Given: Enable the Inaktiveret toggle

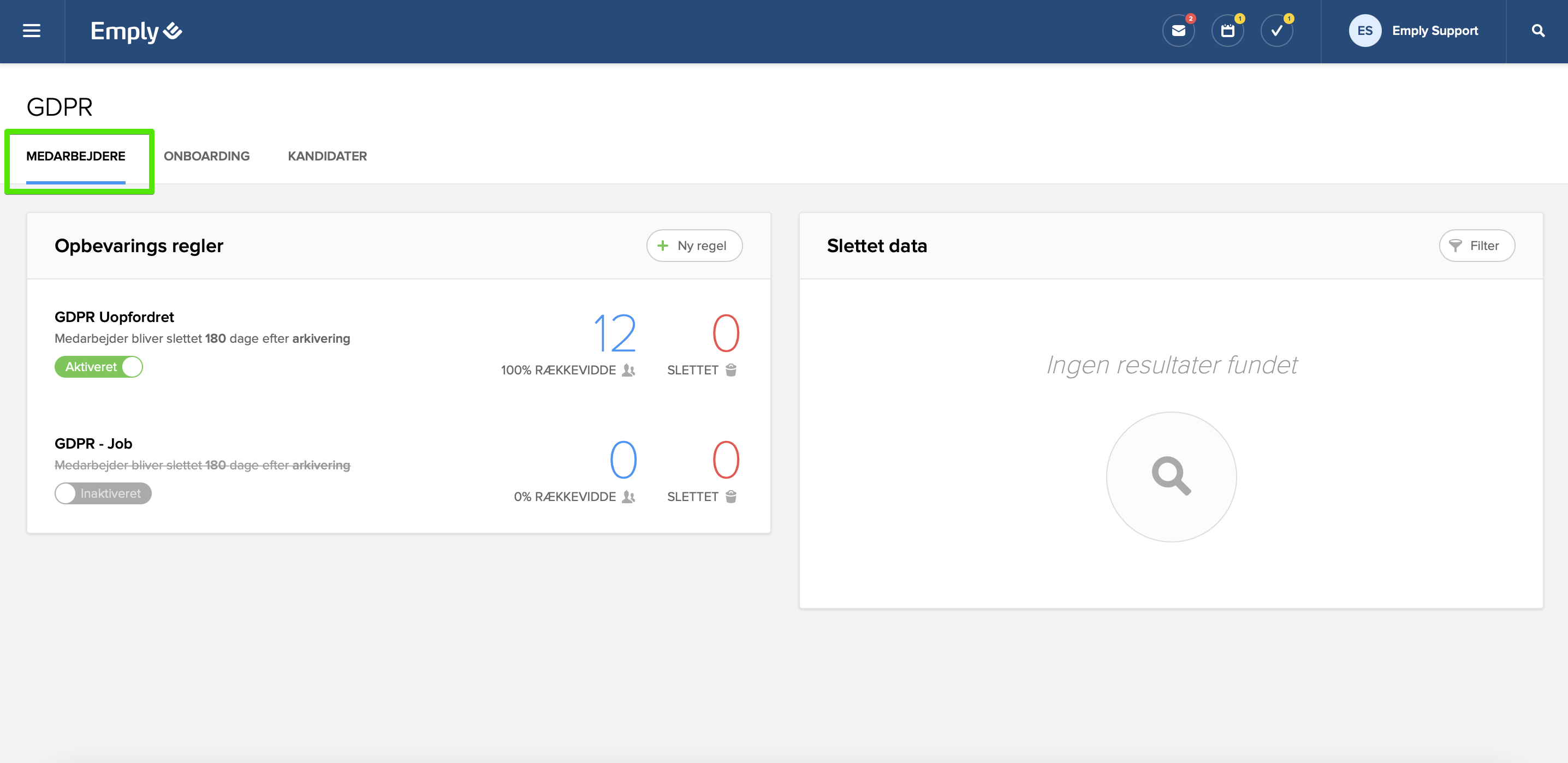Looking at the screenshot, I should (x=103, y=493).
